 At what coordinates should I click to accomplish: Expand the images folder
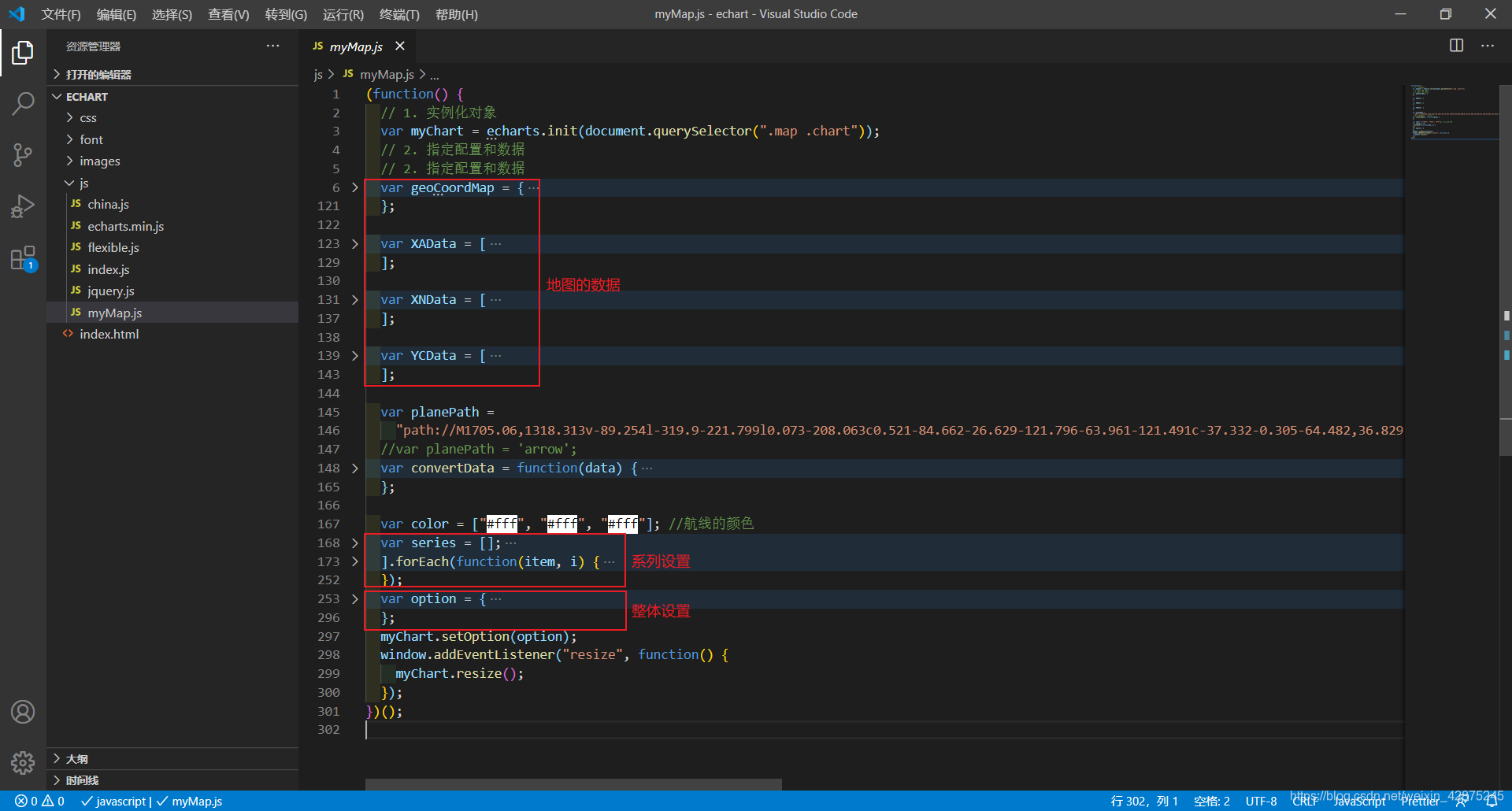point(172,161)
